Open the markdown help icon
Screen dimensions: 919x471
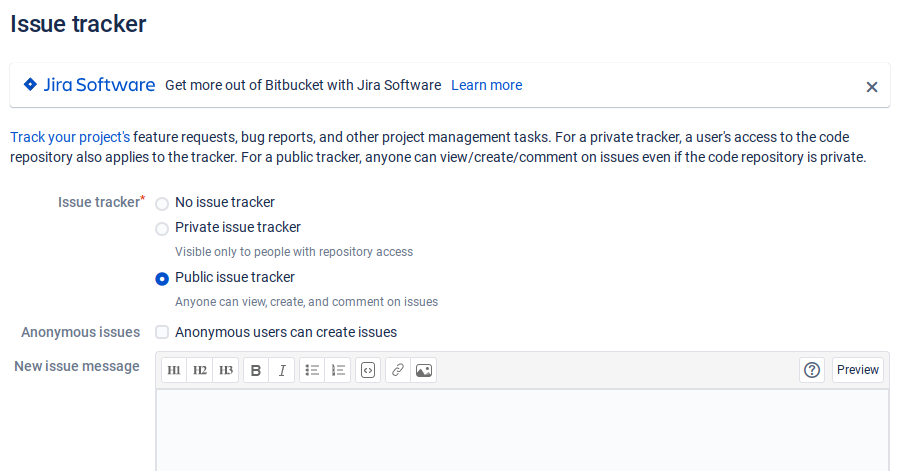coord(812,370)
